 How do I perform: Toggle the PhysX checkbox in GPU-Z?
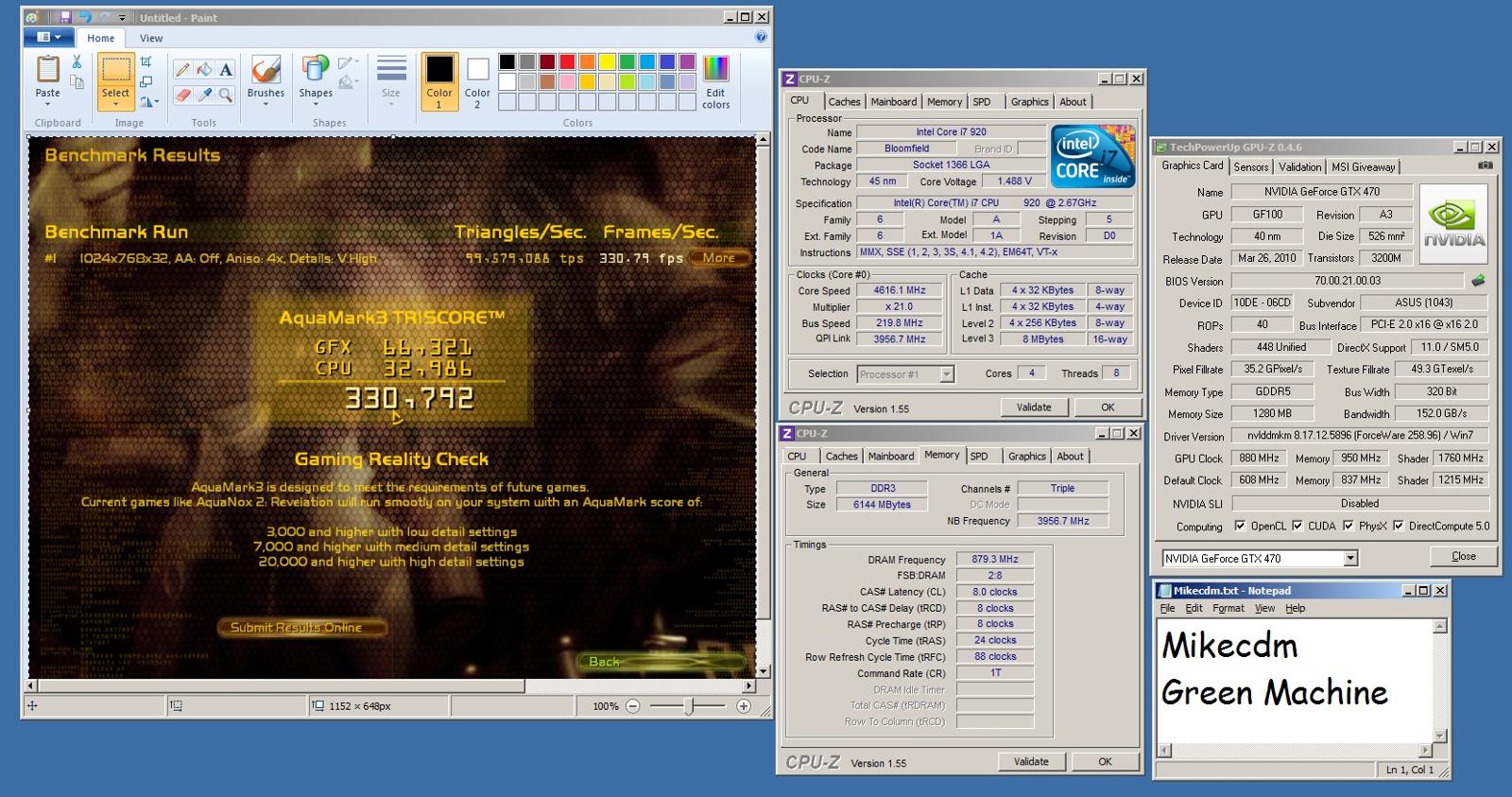[x=1349, y=526]
